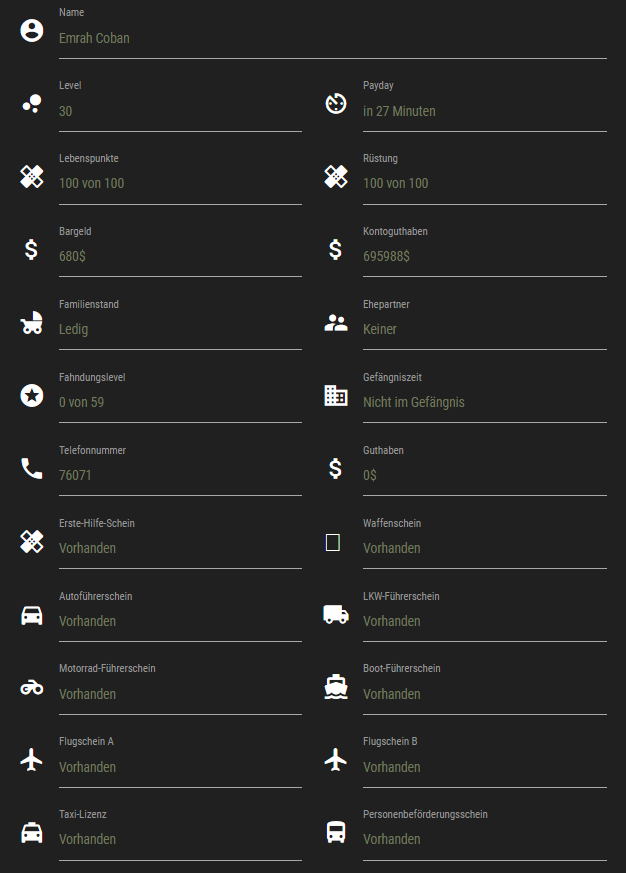Click the building icon next to Gefängniszeit
The height and width of the screenshot is (873, 626).
336,395
